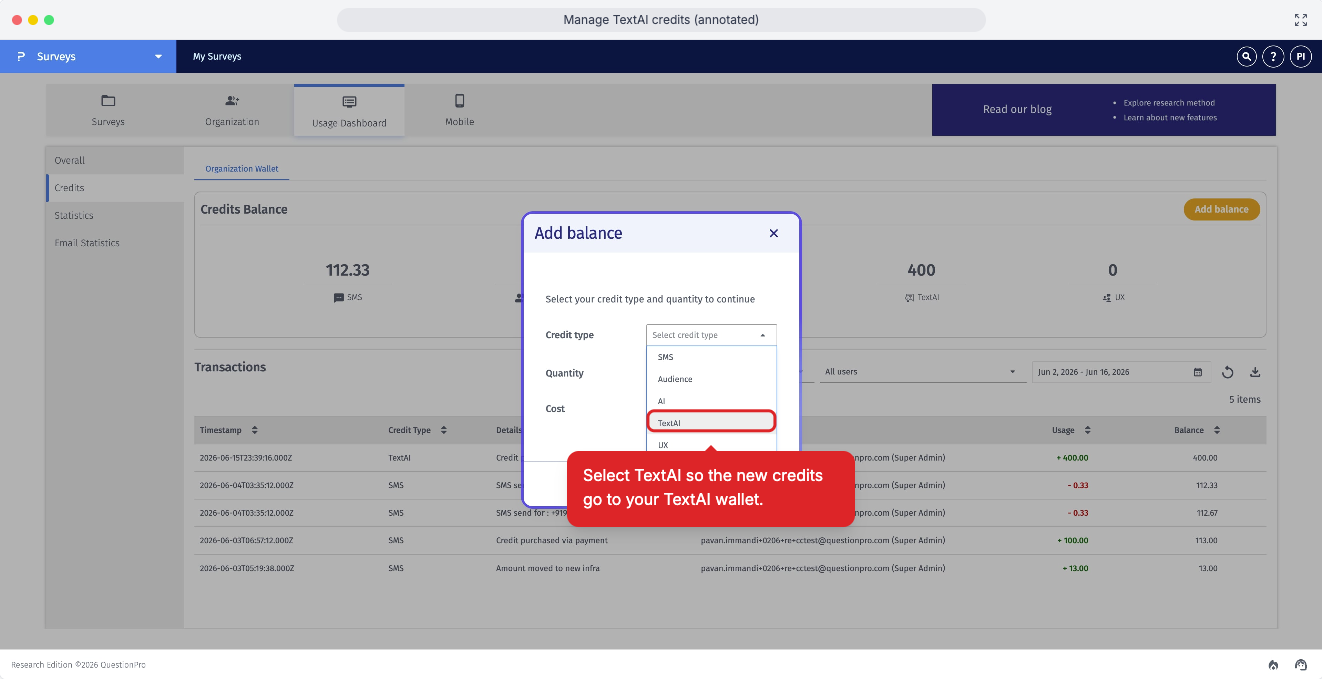Select AI from credit type list

711,401
